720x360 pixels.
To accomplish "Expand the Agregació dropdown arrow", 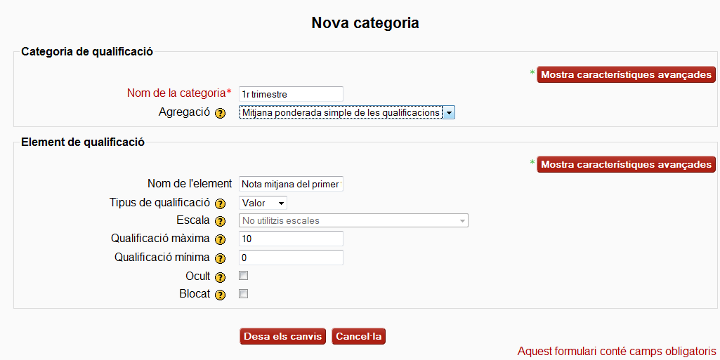I will pos(449,112).
